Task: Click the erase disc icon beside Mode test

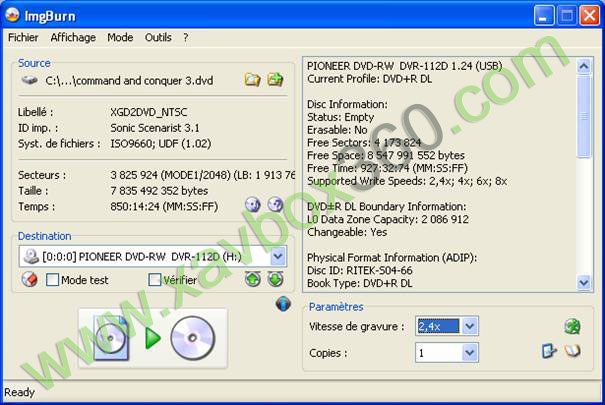Action: coord(30,279)
